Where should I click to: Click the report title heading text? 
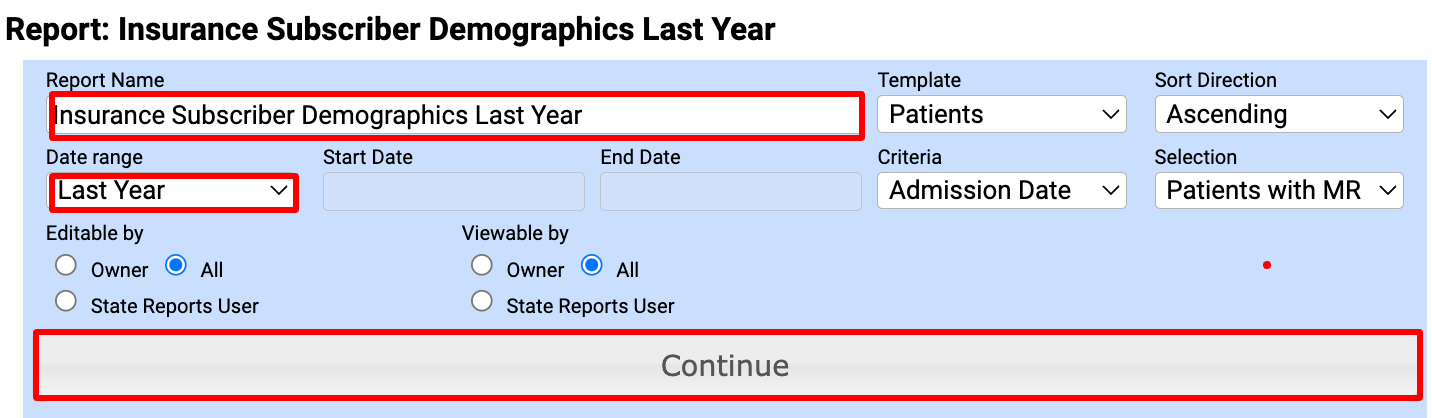pos(390,29)
